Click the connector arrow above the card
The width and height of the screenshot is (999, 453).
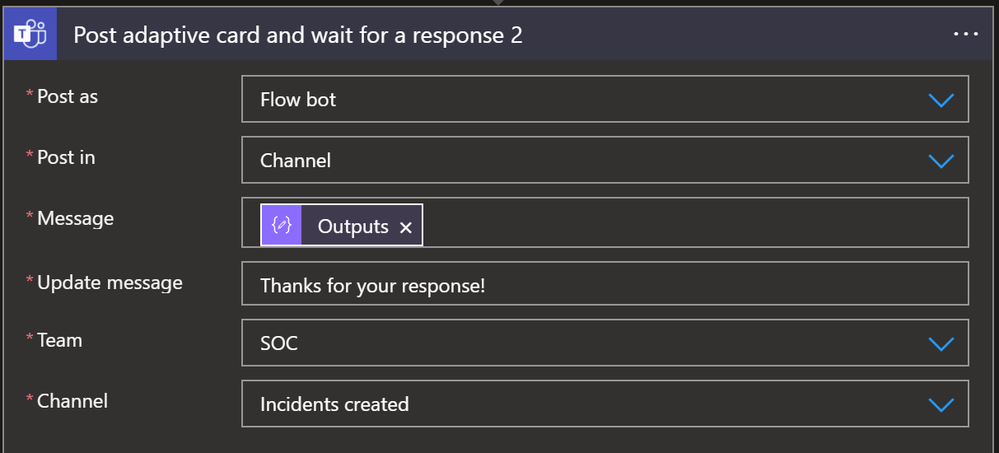[498, 3]
